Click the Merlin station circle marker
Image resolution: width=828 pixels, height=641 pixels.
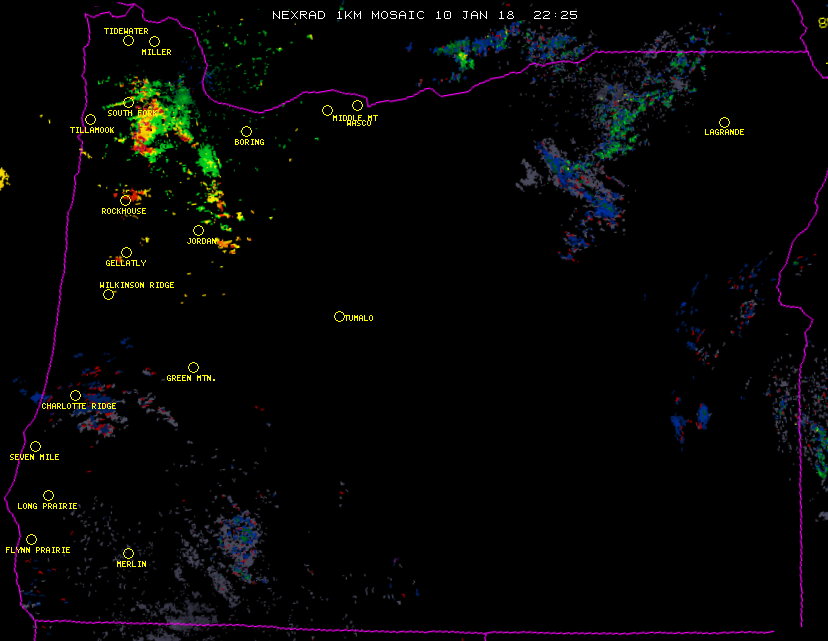pyautogui.click(x=128, y=554)
